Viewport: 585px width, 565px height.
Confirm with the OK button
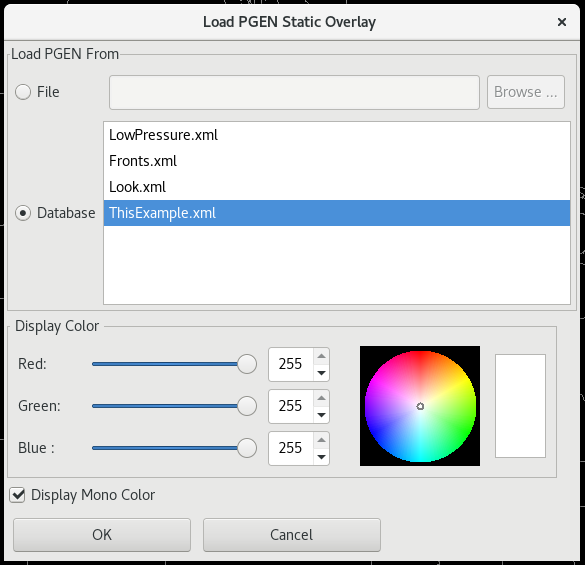pos(102,535)
